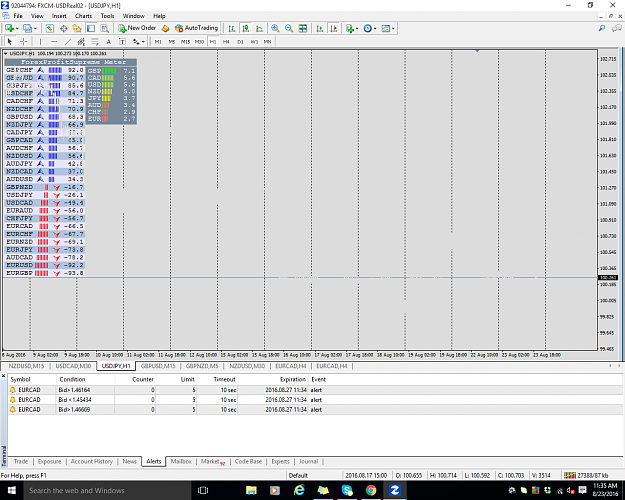Switch to the USDCAD,M30 chart tab
This screenshot has width=625, height=500.
click(73, 366)
